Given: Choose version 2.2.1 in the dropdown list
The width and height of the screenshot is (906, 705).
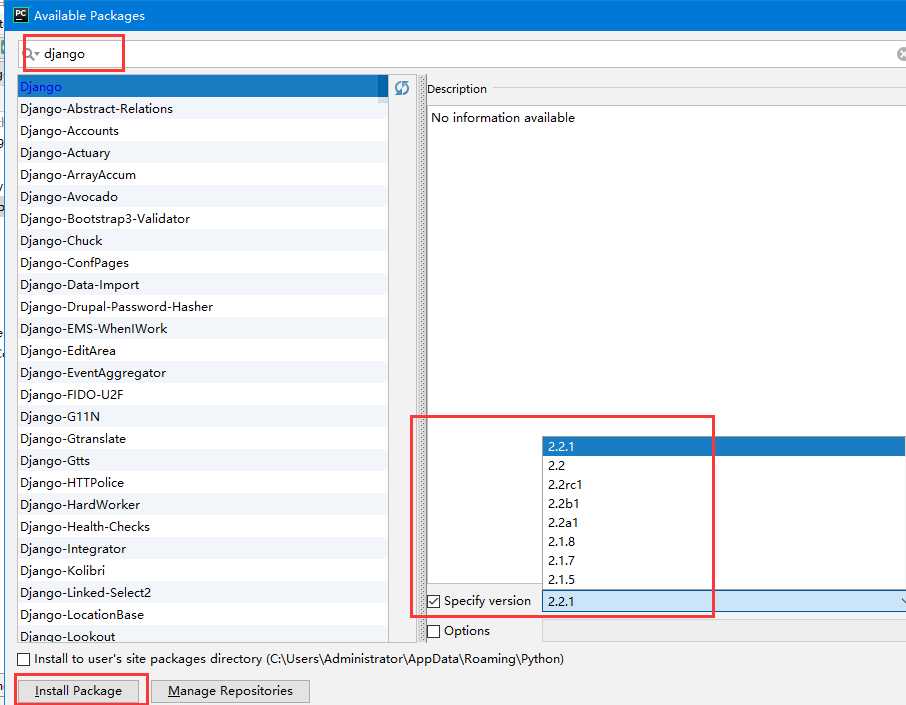Looking at the screenshot, I should (724, 446).
